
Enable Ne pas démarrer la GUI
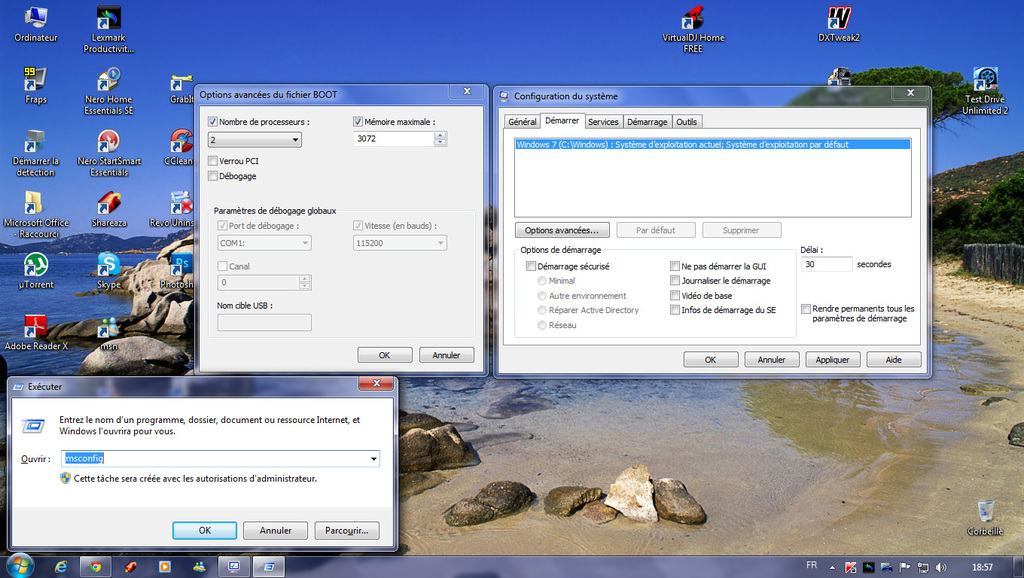(675, 267)
